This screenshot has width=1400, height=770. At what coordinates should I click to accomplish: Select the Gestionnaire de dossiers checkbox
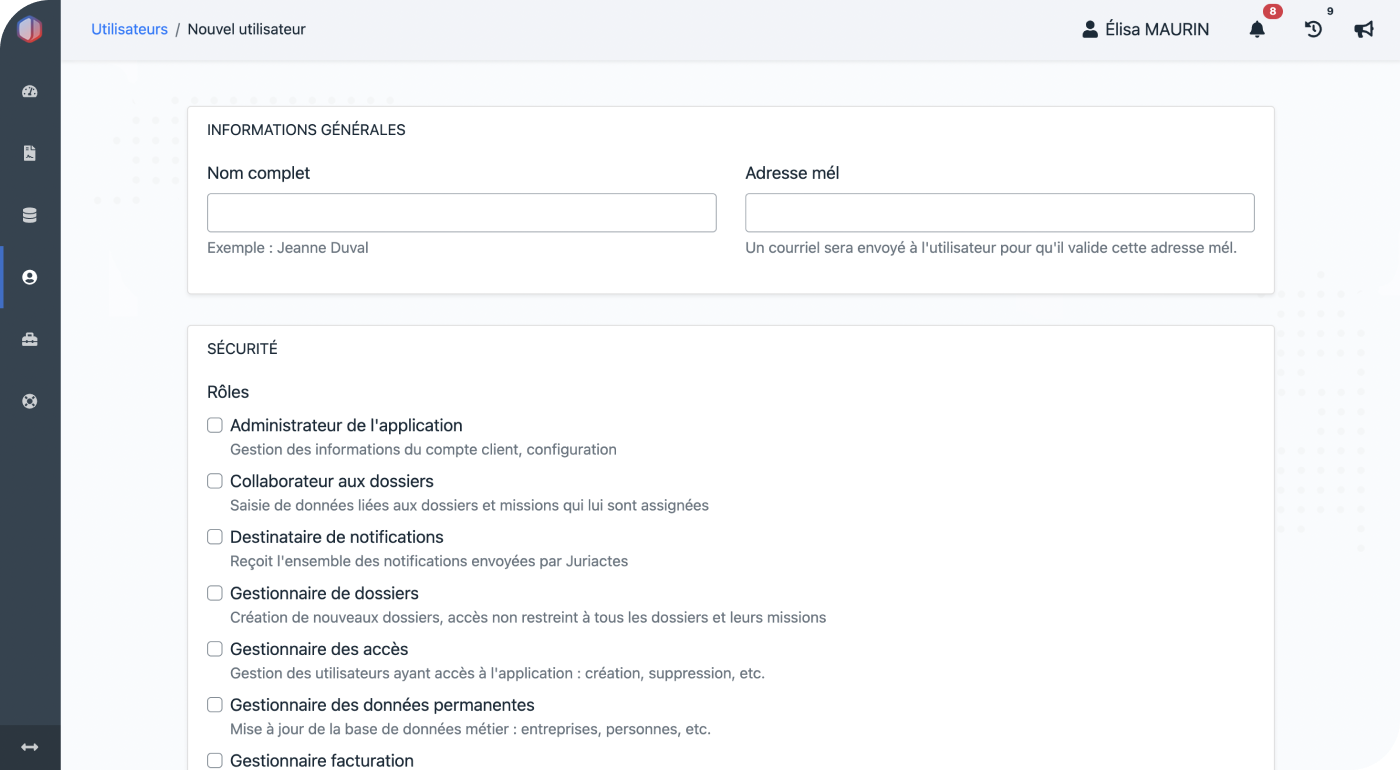[215, 593]
